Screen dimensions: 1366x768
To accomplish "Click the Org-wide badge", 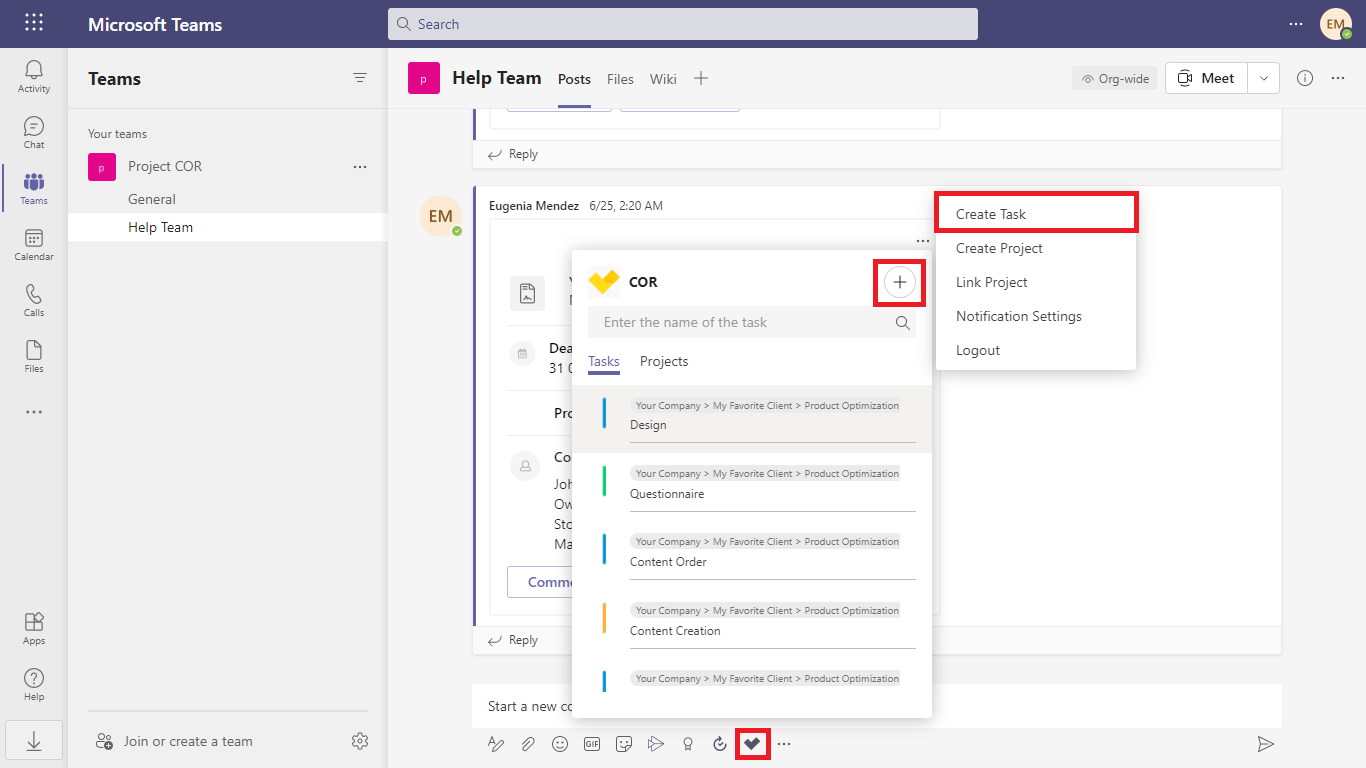I will 1115,78.
